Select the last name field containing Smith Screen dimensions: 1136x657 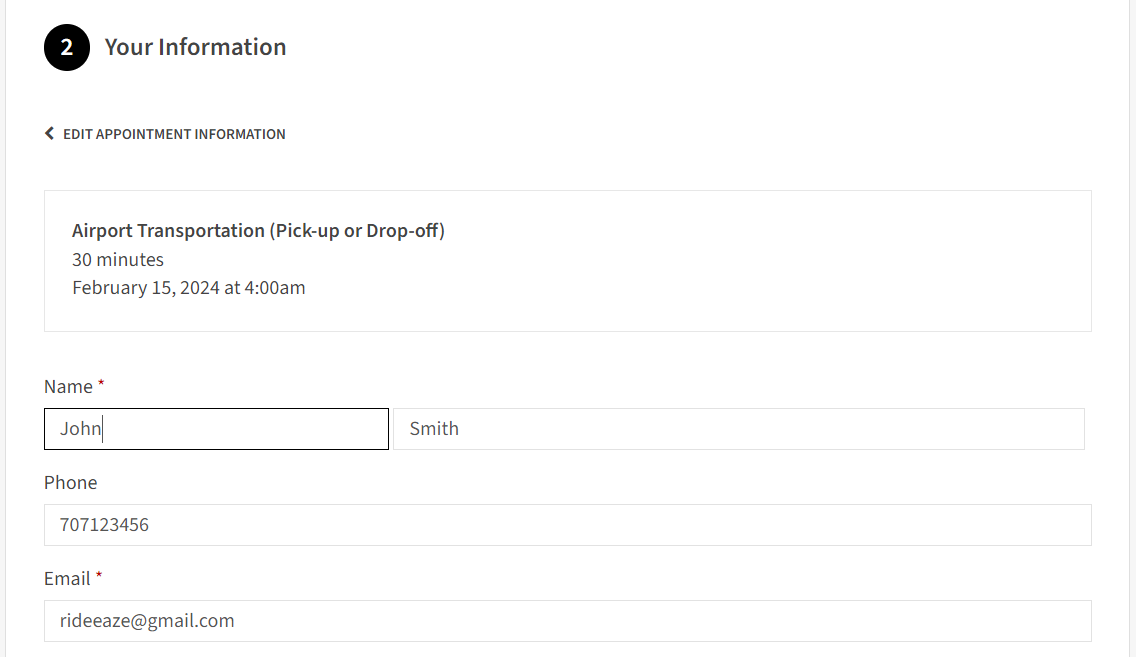point(738,429)
